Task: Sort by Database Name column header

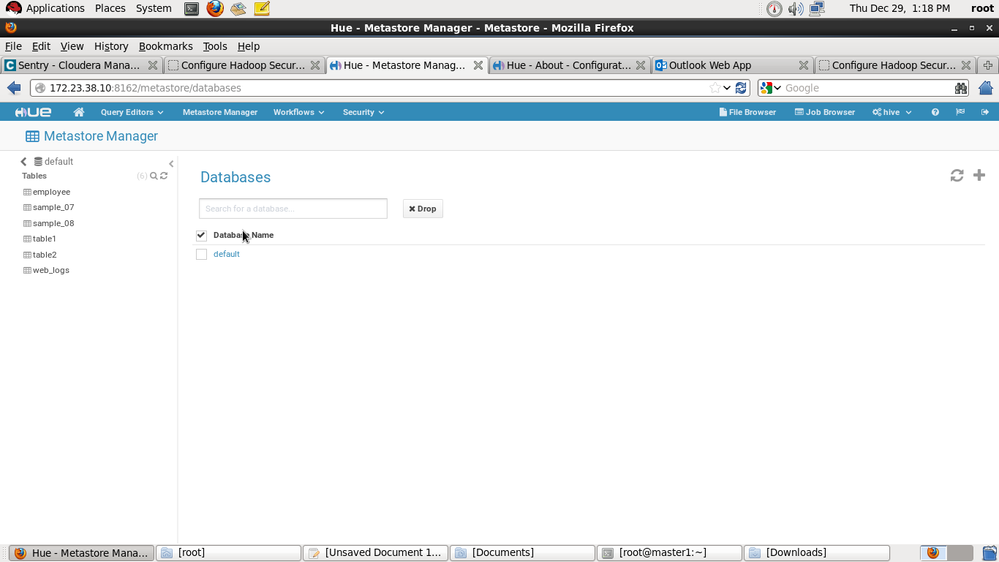Action: coord(243,235)
